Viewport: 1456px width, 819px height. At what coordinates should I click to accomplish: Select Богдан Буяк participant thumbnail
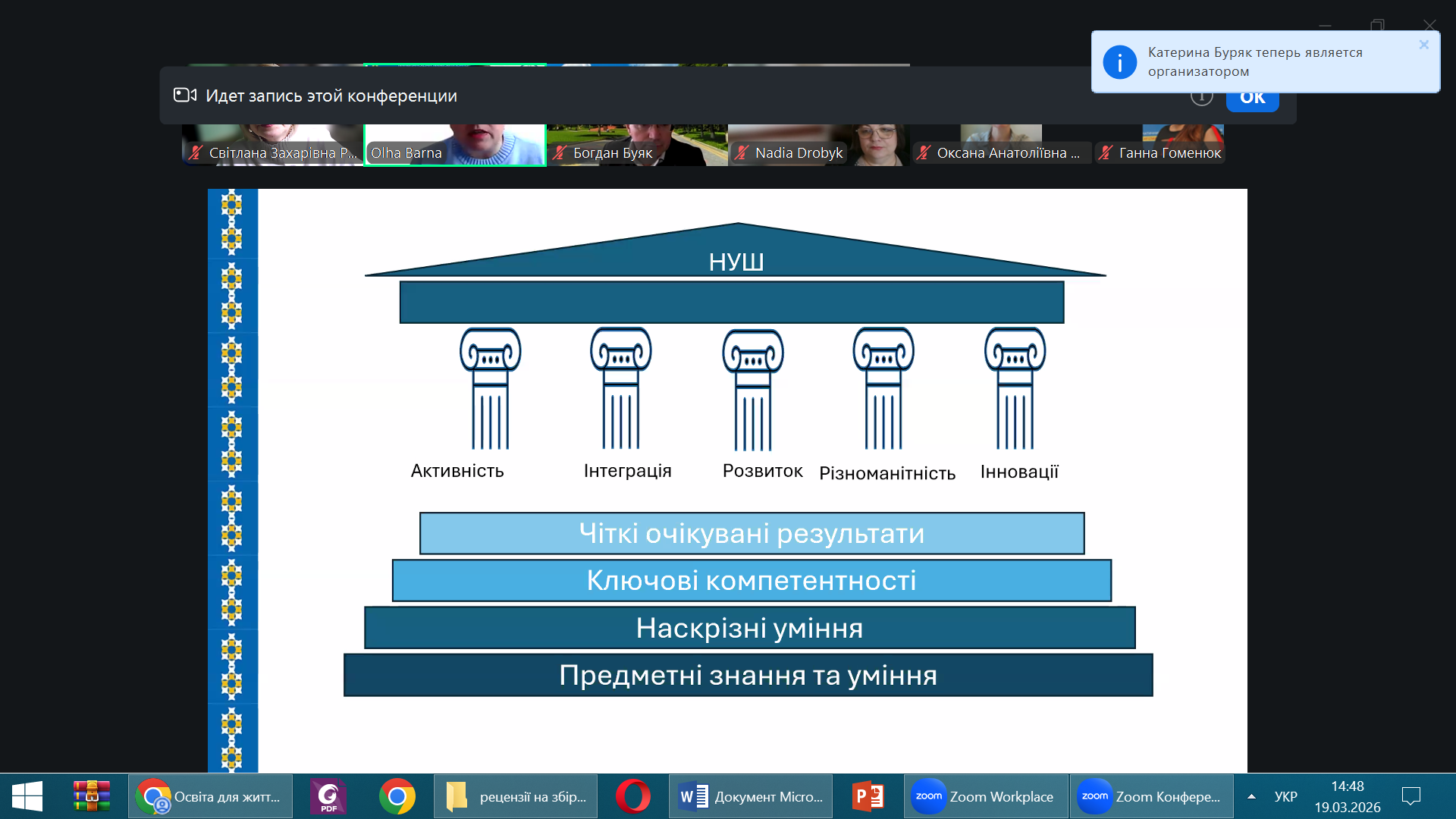[x=637, y=144]
